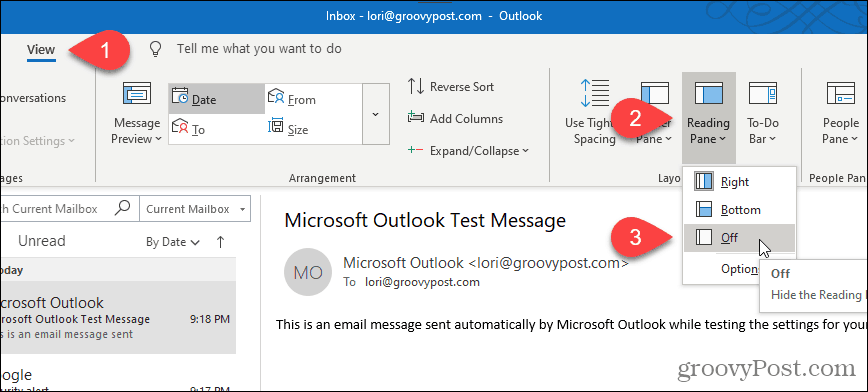Click the Conversations option in the ribbon
This screenshot has height=392, width=868.
33,98
